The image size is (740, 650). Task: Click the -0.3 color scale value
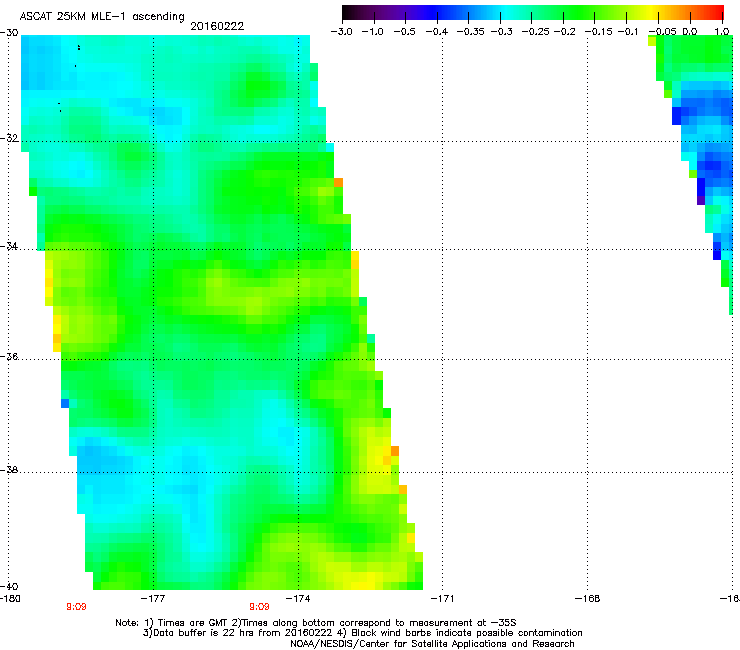pyautogui.click(x=502, y=32)
